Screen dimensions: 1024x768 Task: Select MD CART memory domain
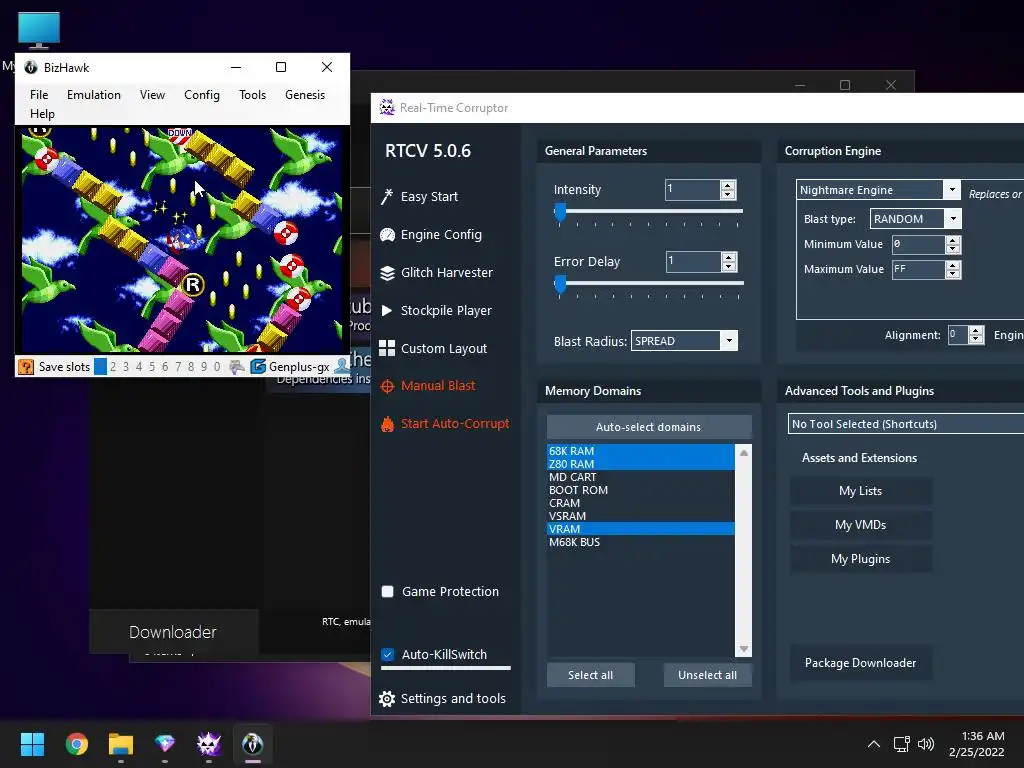(641, 477)
